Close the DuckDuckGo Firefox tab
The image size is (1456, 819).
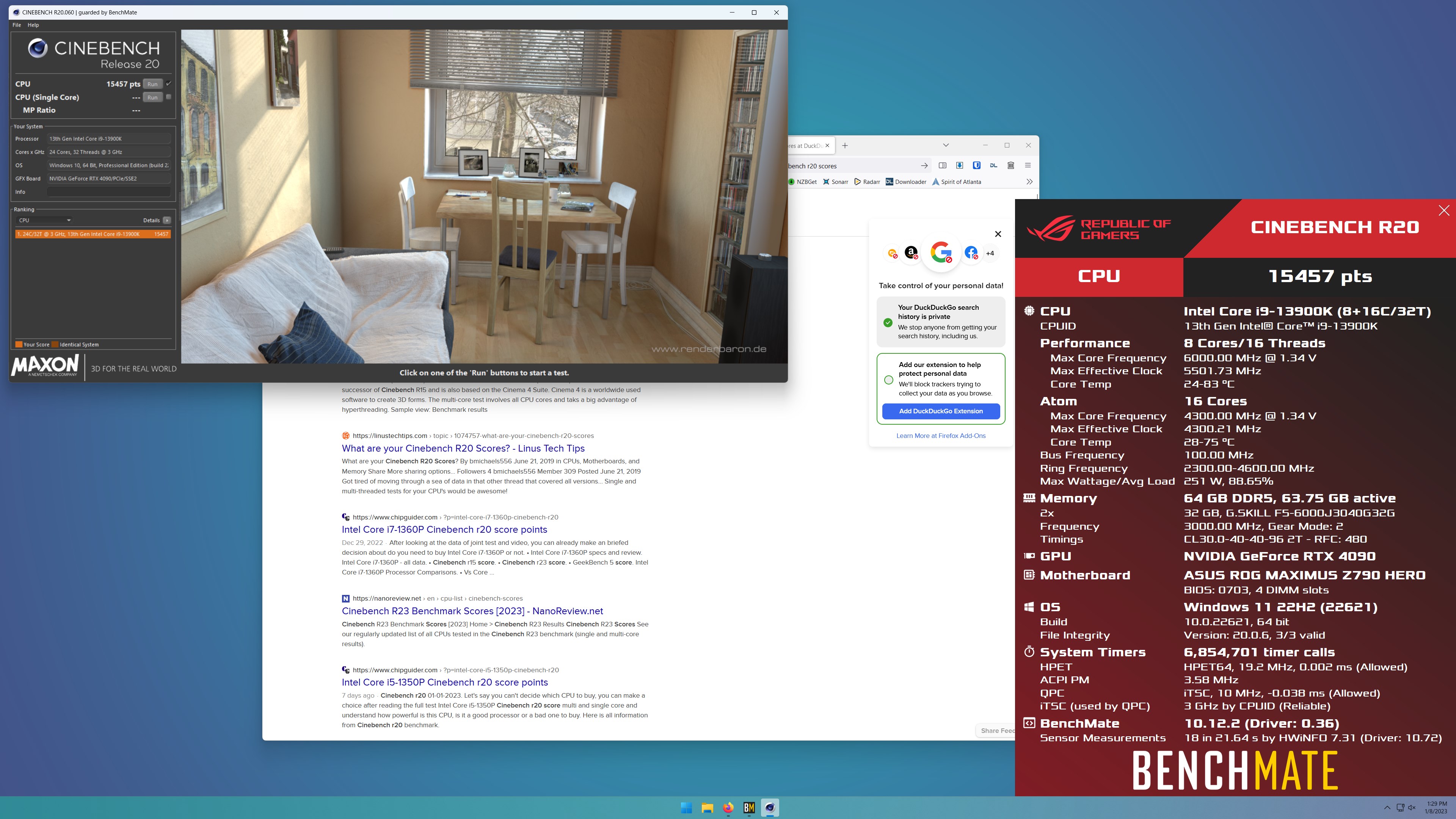click(x=827, y=145)
